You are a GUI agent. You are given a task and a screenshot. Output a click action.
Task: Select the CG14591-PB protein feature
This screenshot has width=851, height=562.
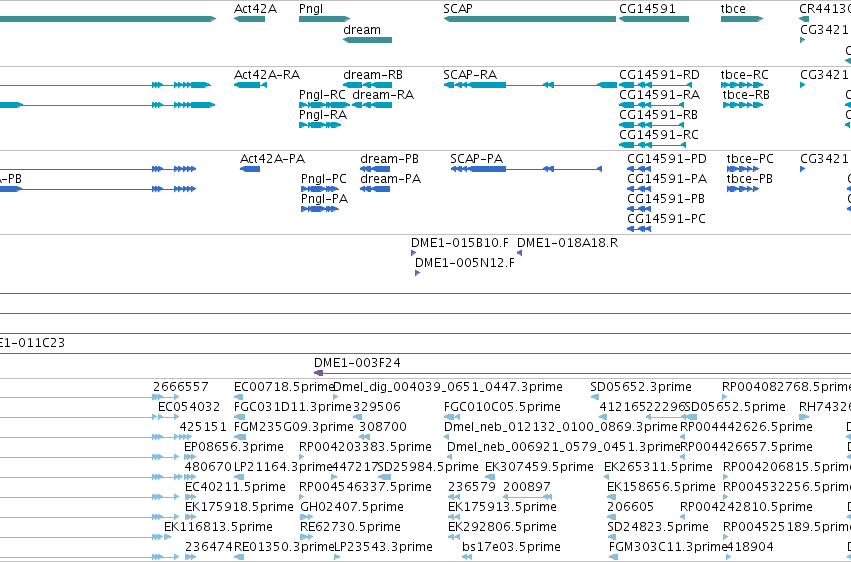click(x=639, y=209)
